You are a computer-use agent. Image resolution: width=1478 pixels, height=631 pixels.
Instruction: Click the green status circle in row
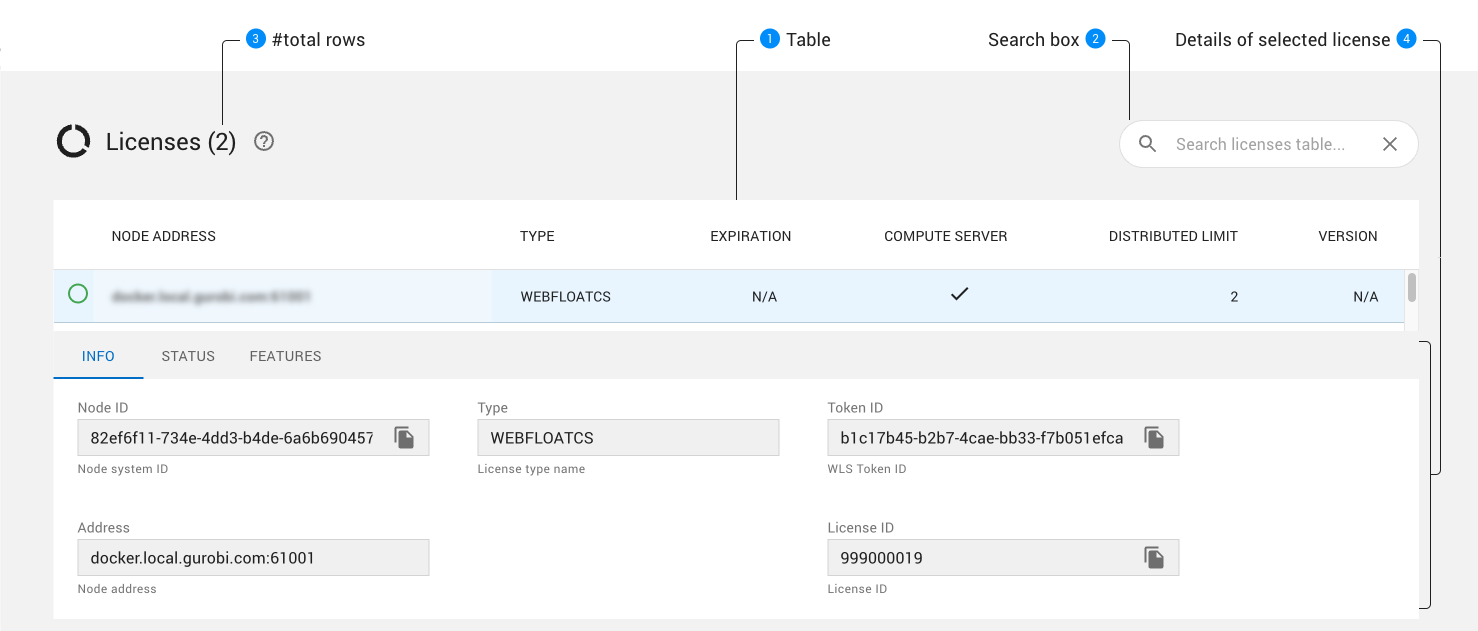78,294
